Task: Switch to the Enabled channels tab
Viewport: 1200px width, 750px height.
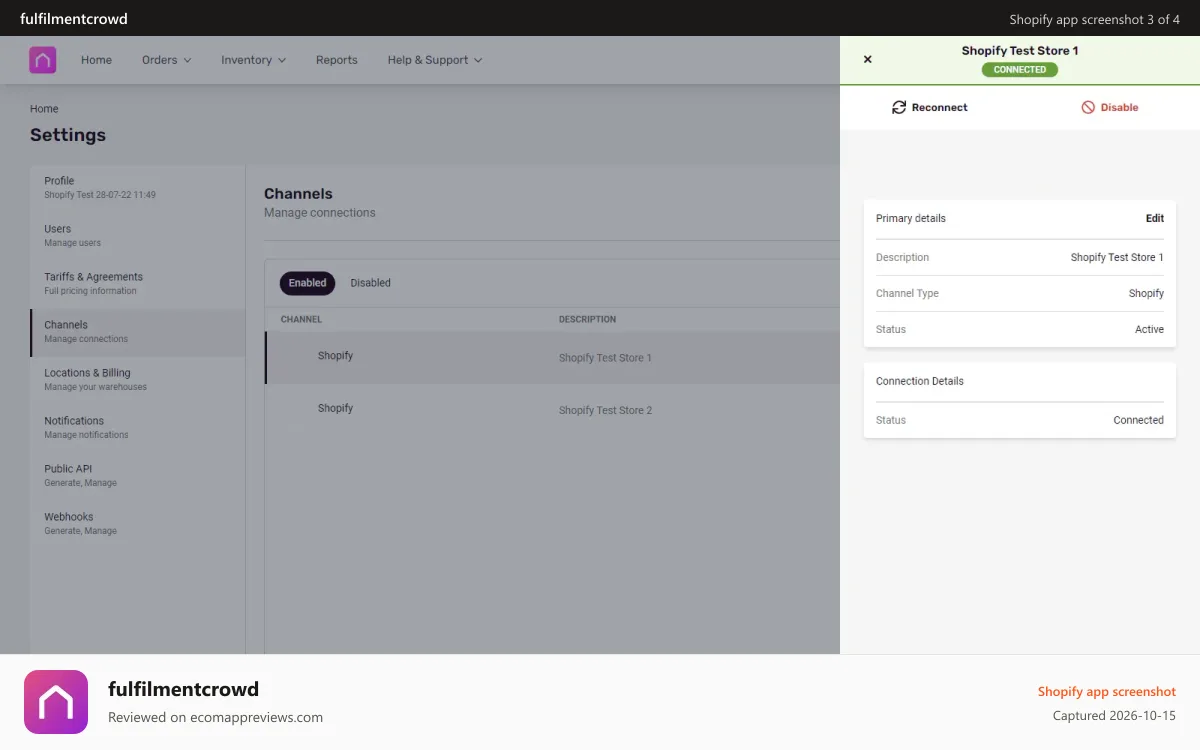Action: (307, 283)
